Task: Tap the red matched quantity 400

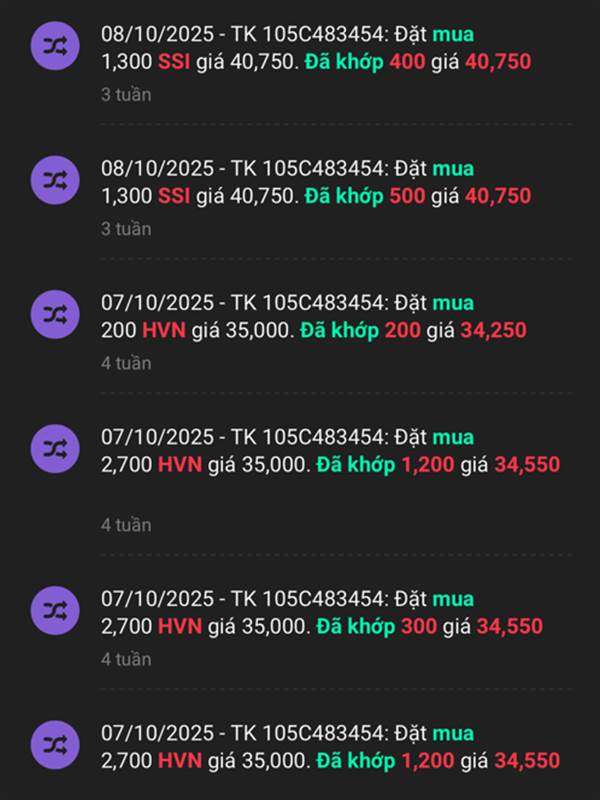Action: 407,61
